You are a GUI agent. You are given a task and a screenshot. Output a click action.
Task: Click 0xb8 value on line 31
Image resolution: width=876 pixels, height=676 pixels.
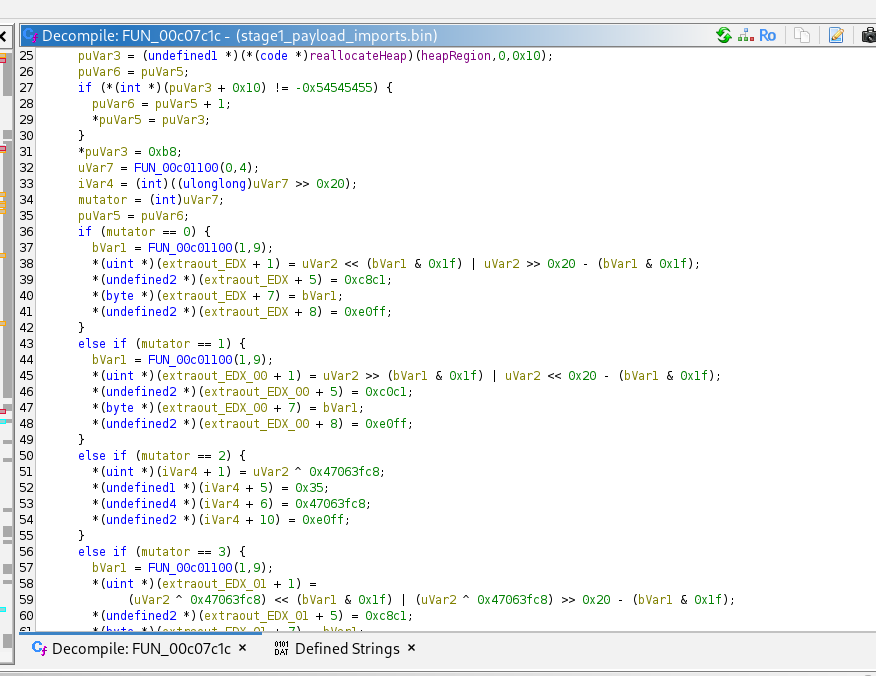tap(164, 152)
